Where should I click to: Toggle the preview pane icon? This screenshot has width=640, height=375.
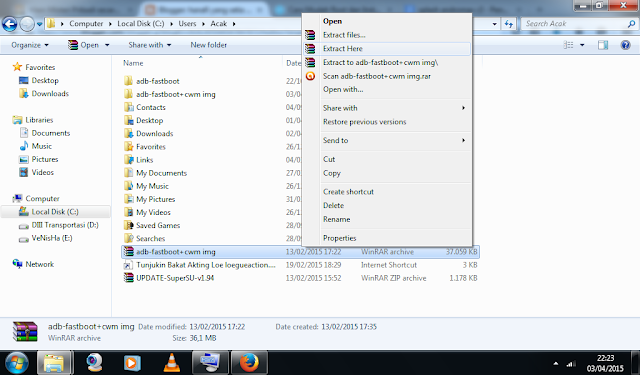pyautogui.click(x=603, y=45)
